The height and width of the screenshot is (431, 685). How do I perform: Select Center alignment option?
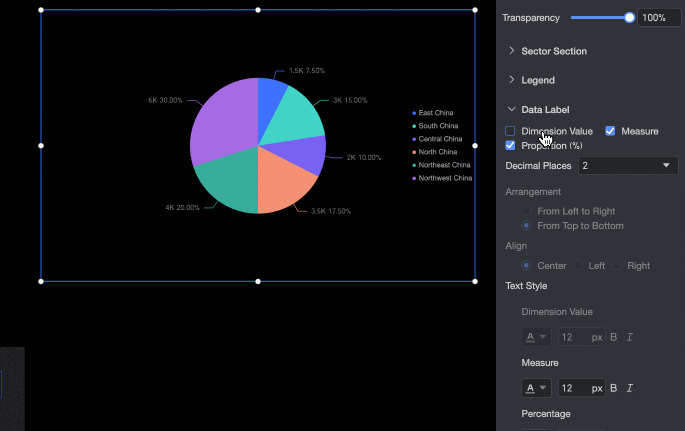pos(526,265)
